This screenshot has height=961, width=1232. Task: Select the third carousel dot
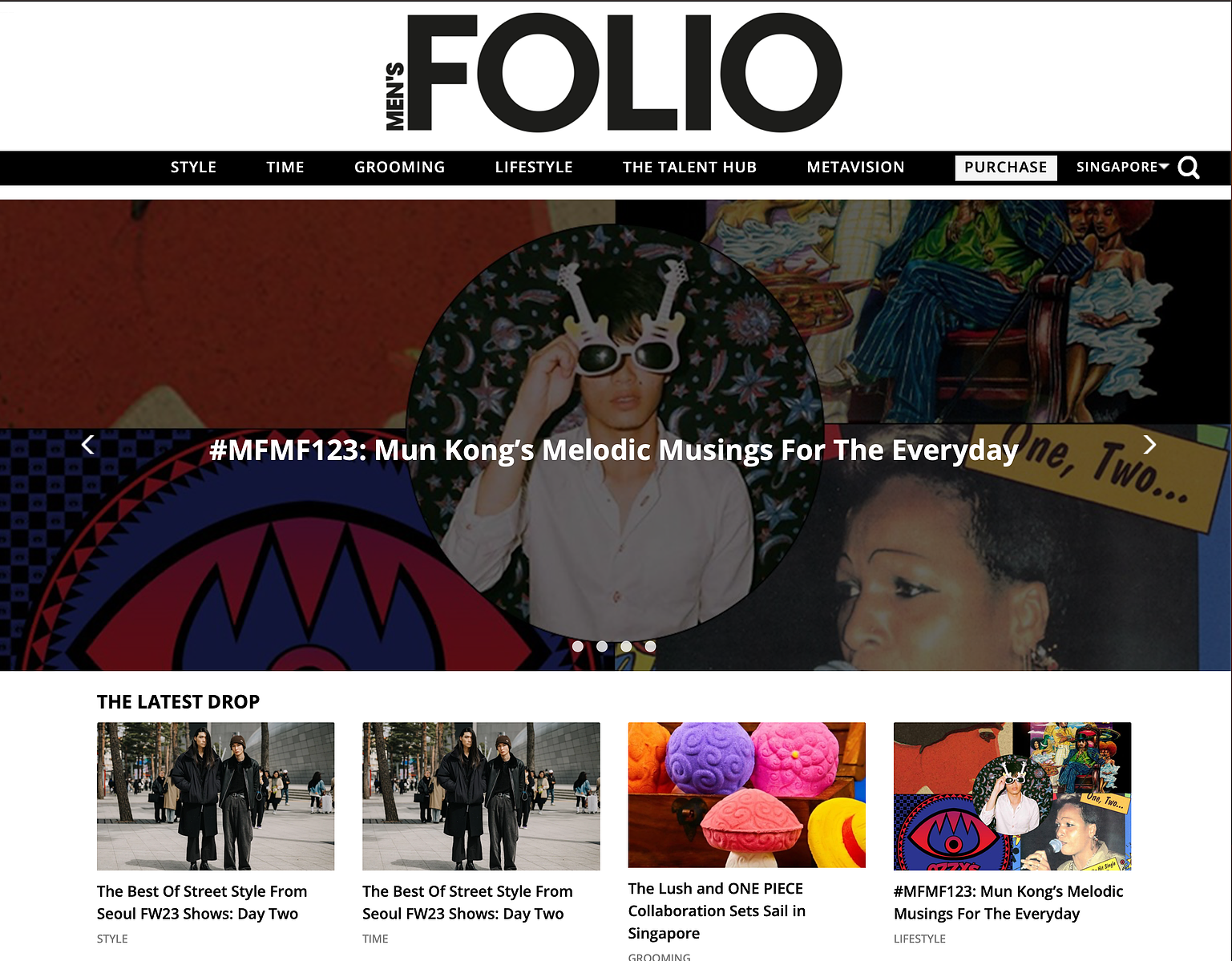[626, 646]
